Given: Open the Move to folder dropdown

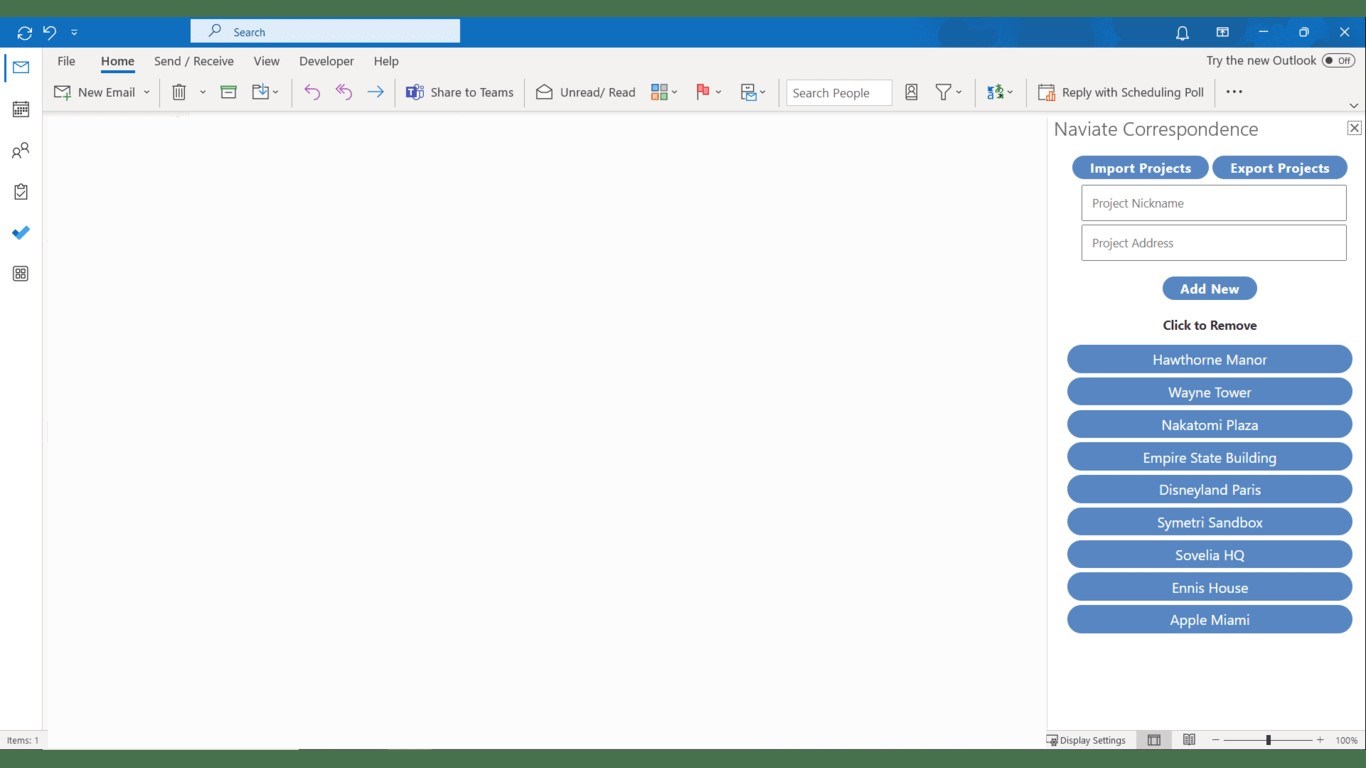Looking at the screenshot, I should [x=265, y=92].
